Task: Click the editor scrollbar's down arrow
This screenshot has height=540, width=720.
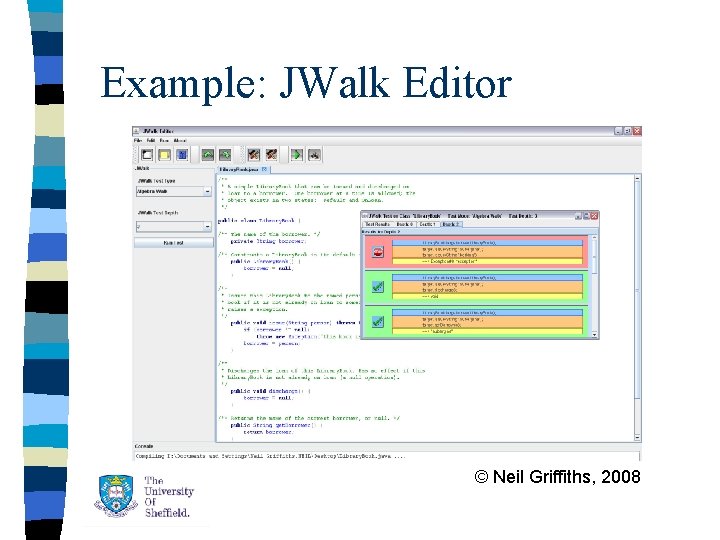Action: tap(637, 438)
